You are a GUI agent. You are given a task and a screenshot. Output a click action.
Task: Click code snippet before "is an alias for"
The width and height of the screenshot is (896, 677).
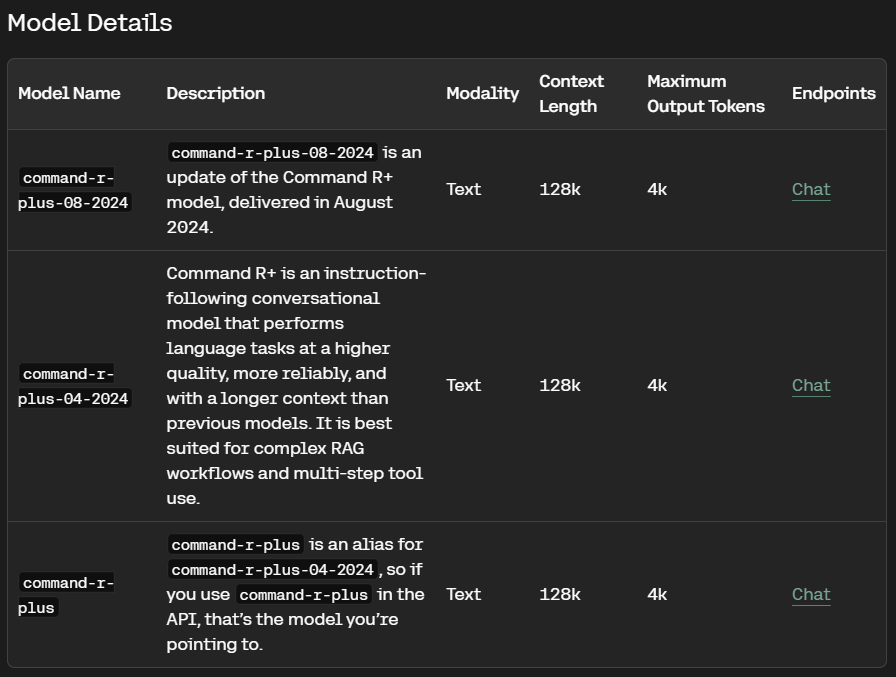tap(235, 544)
